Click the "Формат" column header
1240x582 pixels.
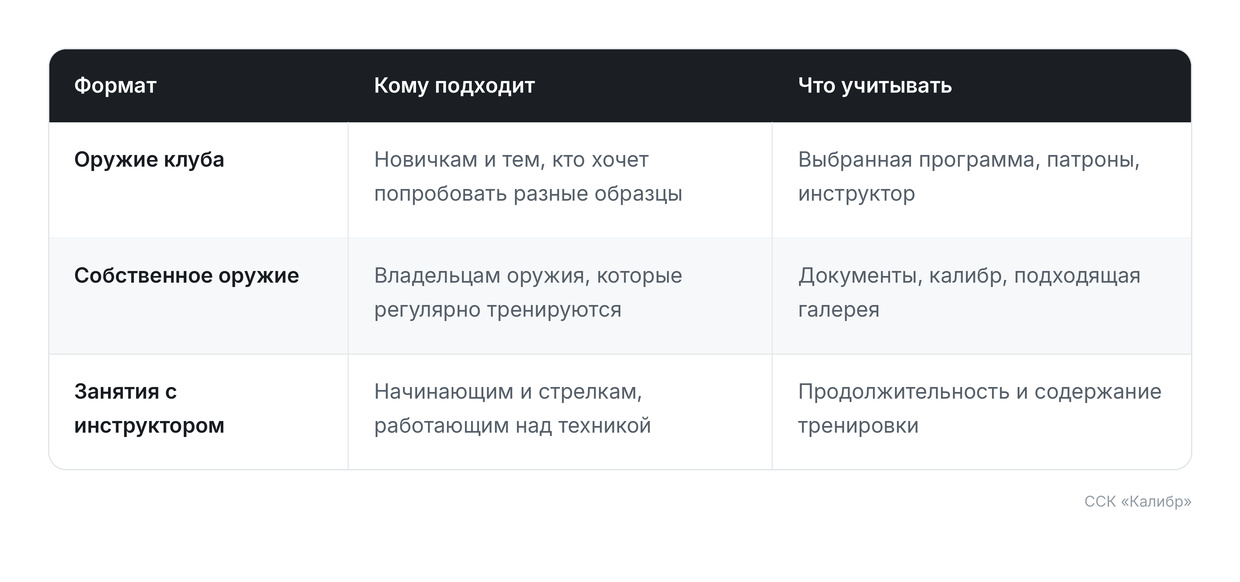pos(115,86)
